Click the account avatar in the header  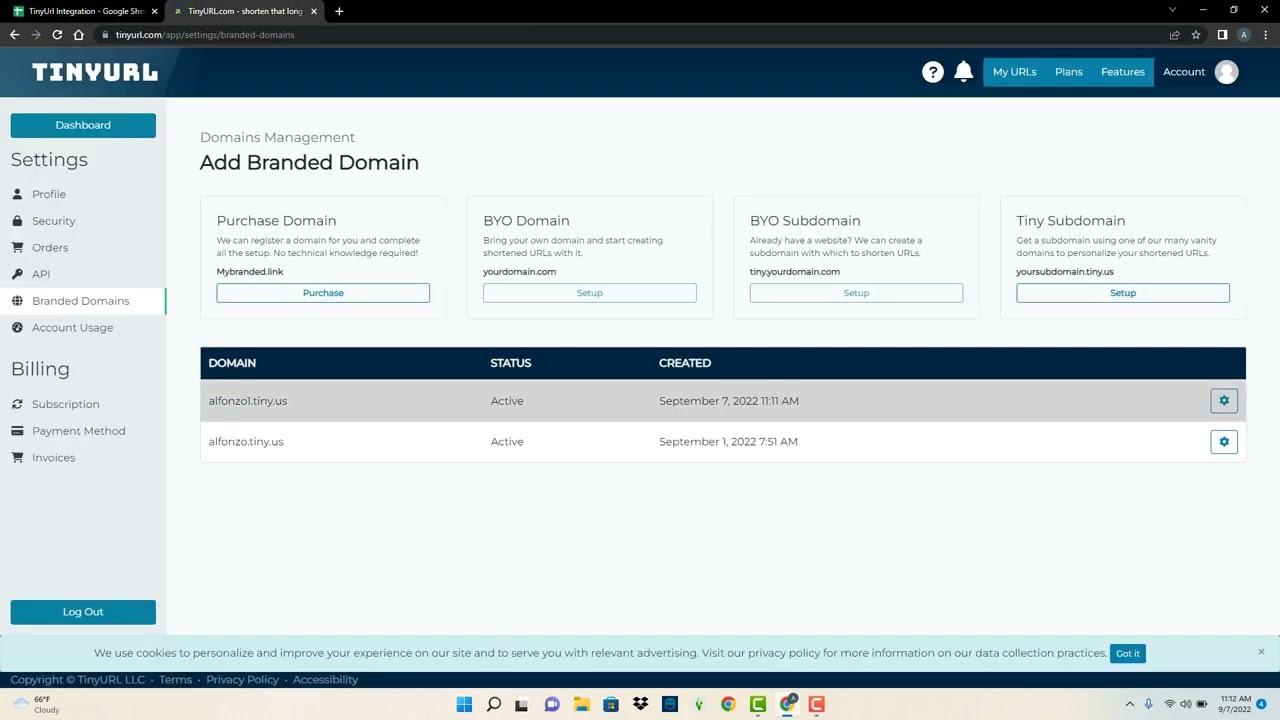tap(1227, 72)
